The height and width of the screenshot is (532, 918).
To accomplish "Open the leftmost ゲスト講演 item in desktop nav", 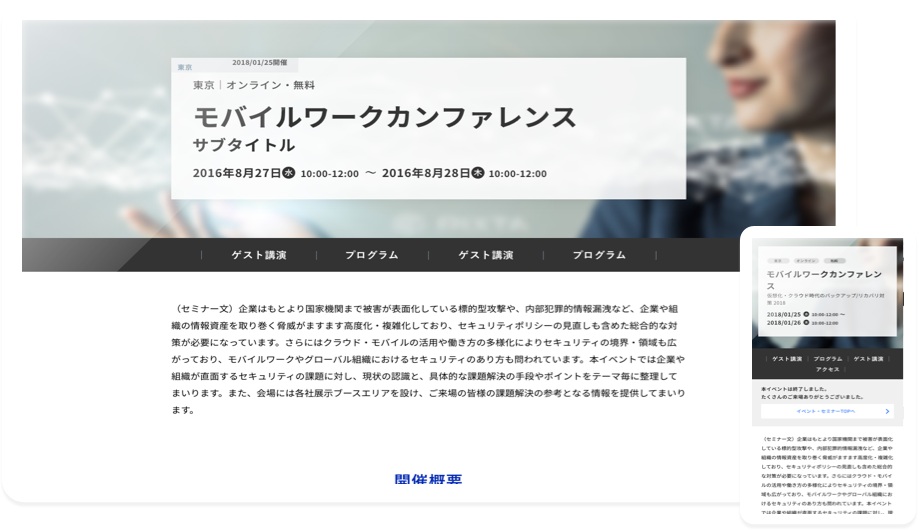I will (259, 255).
